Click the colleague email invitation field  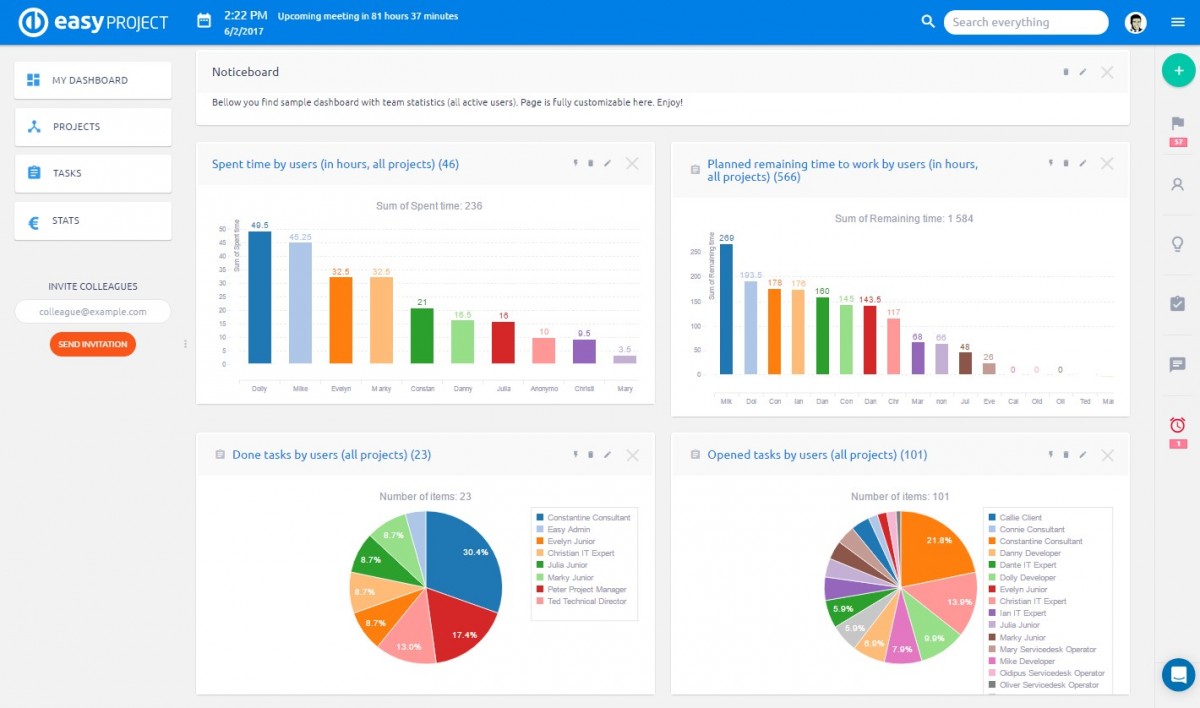tap(92, 311)
